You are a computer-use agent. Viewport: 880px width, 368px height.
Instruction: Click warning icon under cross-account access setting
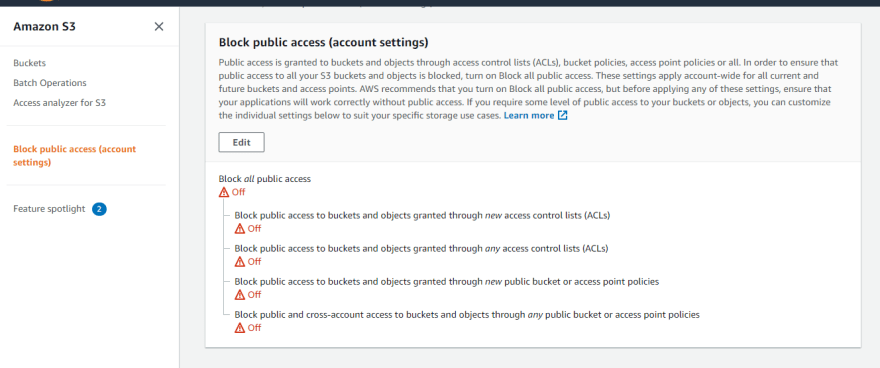click(240, 328)
